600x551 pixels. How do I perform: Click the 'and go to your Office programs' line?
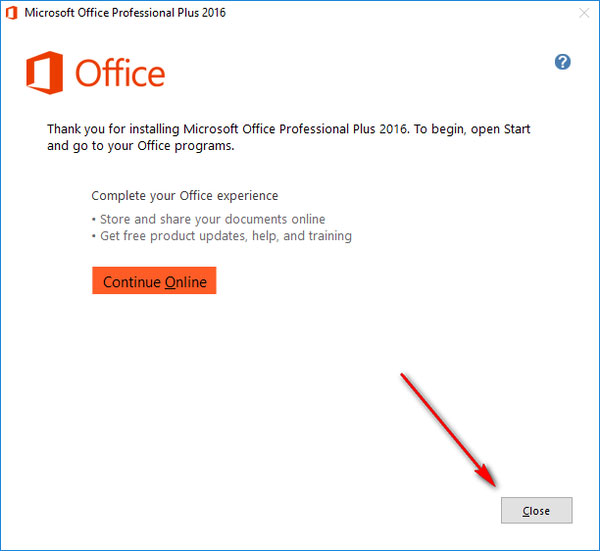[x=140, y=146]
